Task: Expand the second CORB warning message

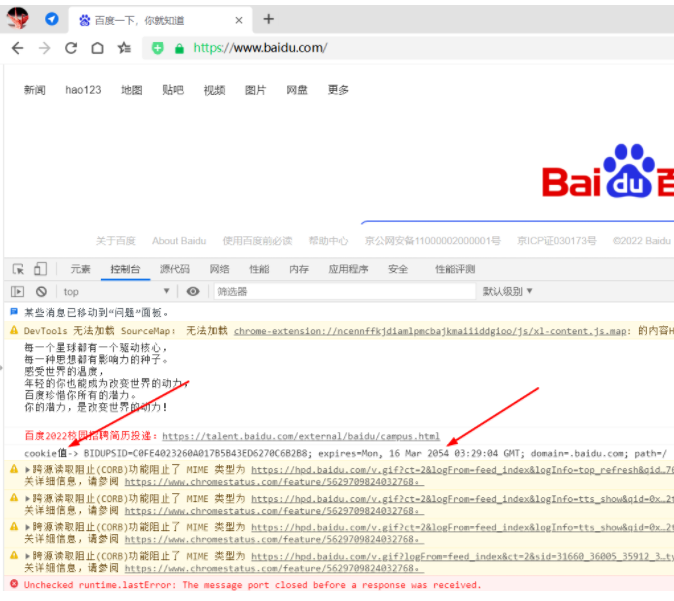Action: click(28, 499)
